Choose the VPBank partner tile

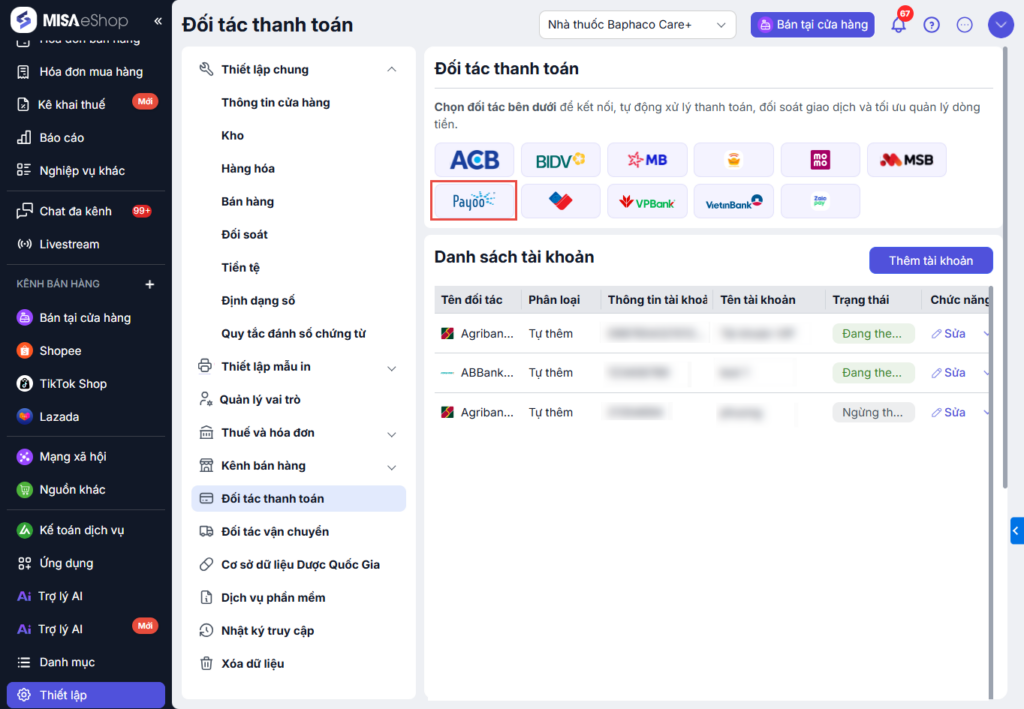[647, 201]
